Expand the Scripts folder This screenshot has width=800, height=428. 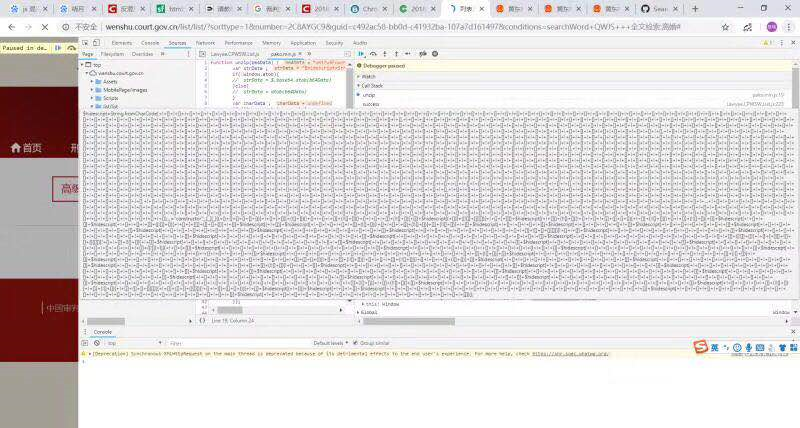click(x=92, y=97)
